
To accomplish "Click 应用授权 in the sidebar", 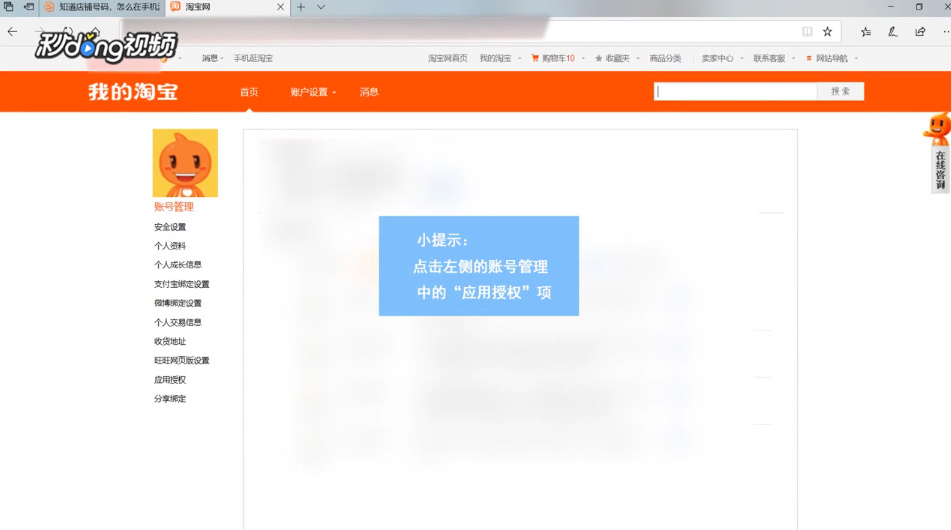I will [x=170, y=380].
